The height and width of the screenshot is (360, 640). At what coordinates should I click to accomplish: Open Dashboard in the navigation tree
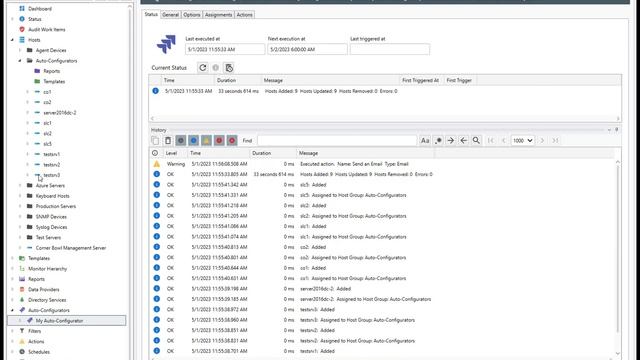[x=40, y=9]
